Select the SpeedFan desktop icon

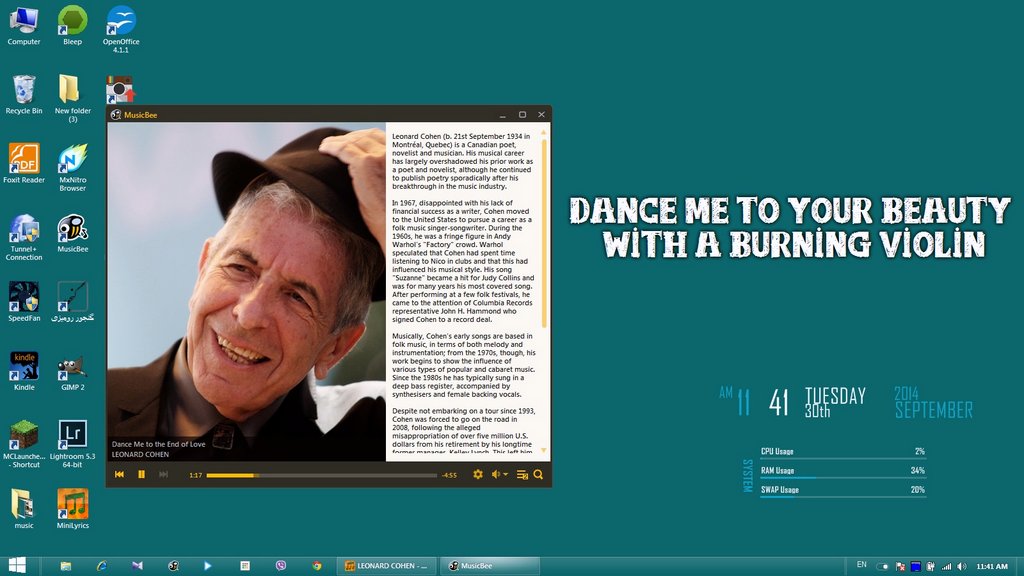24,298
